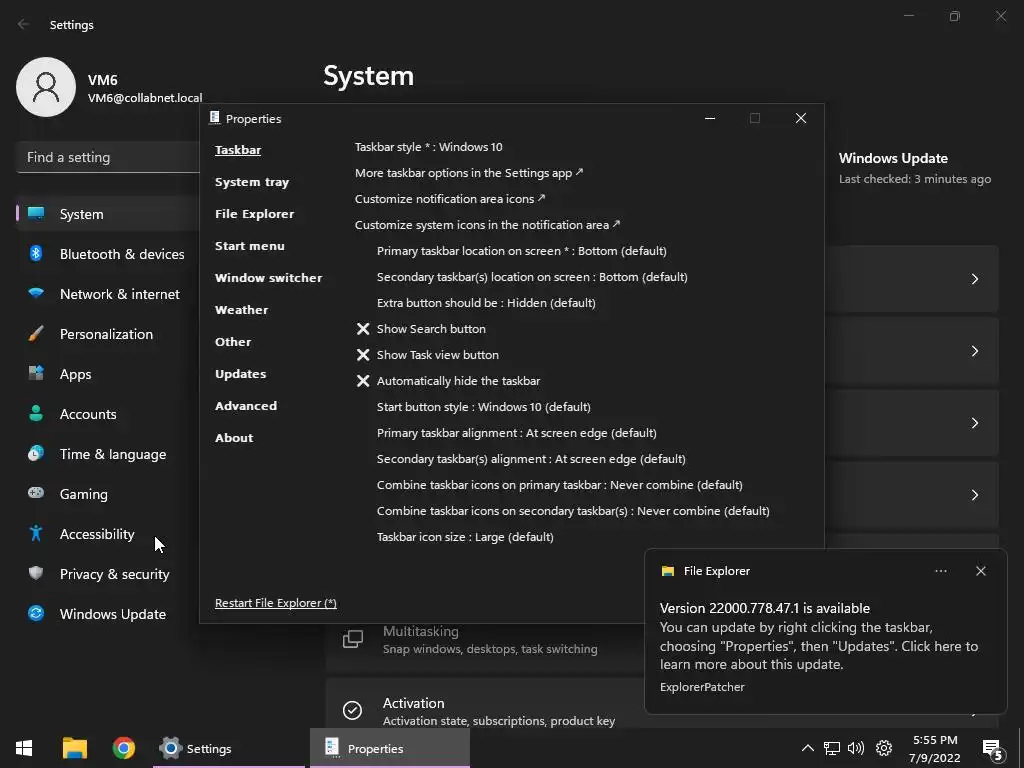Open the Windows Update sync icon

(36, 613)
